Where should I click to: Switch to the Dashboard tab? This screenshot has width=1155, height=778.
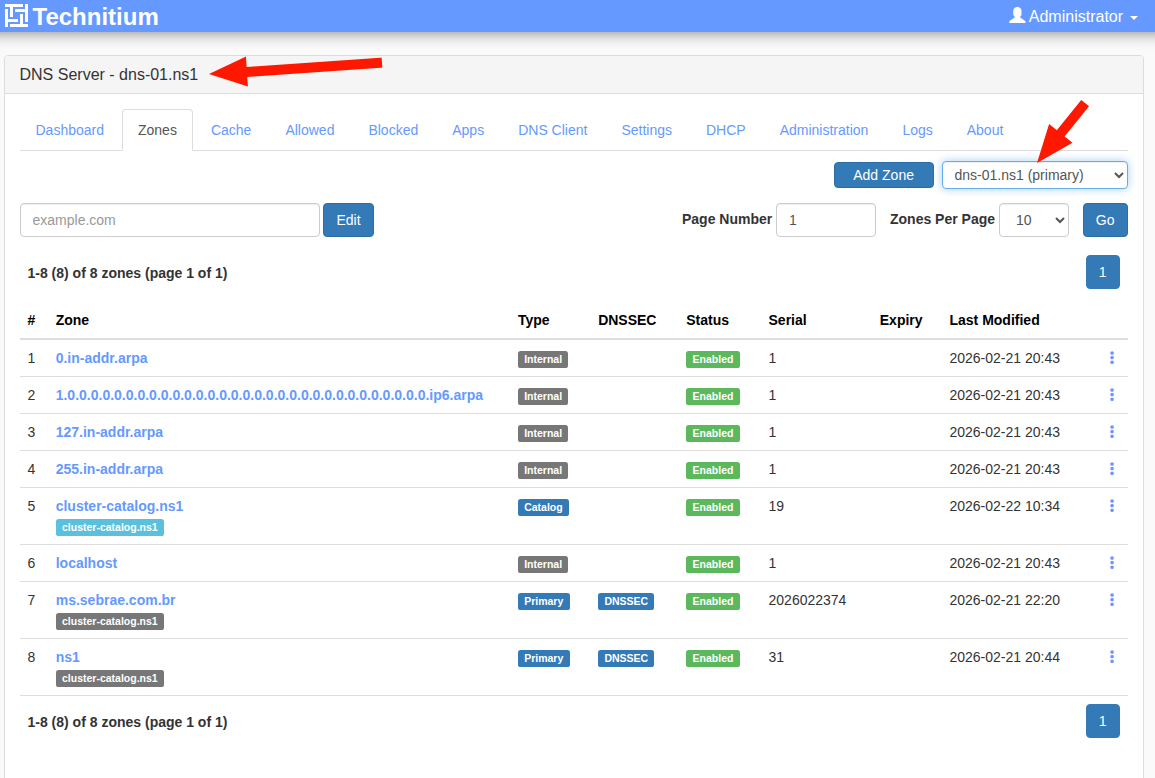[x=70, y=130]
